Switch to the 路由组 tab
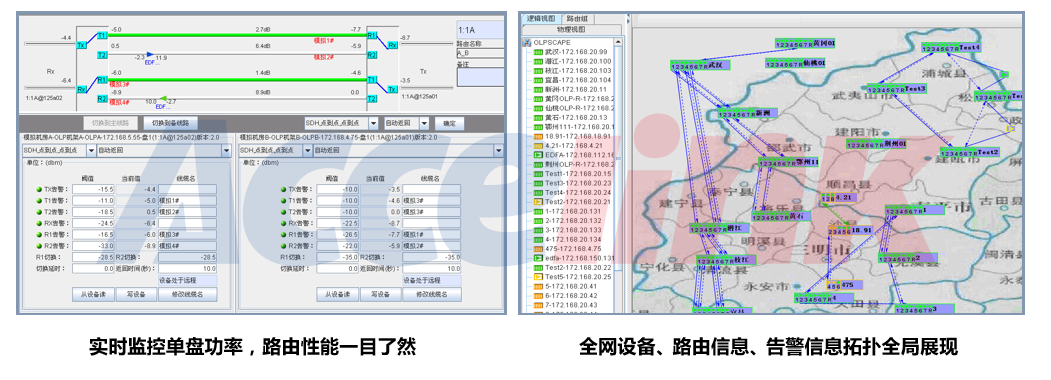 (577, 19)
